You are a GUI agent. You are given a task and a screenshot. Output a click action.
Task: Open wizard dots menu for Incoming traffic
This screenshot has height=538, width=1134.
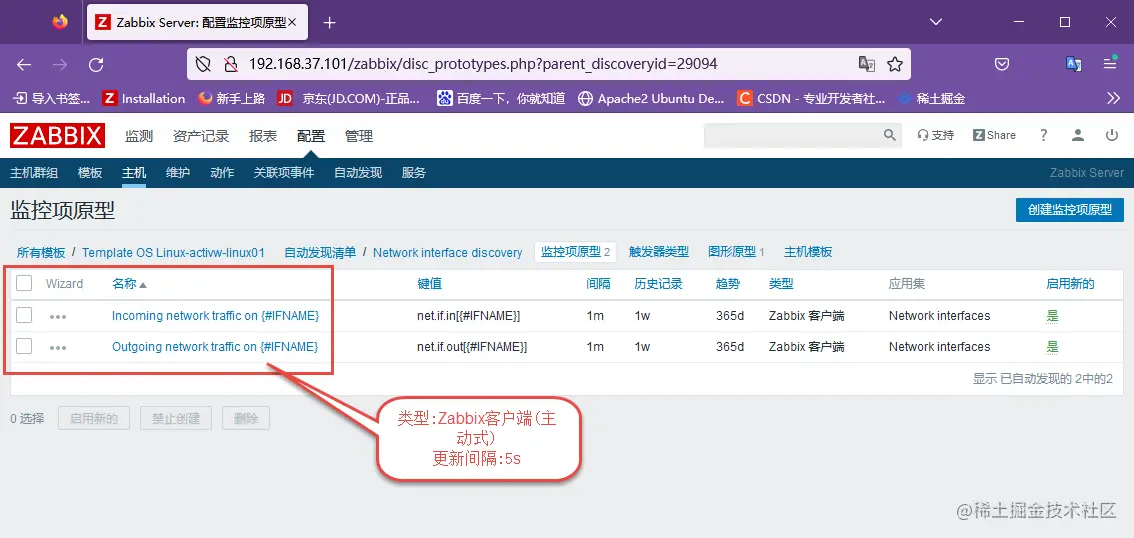click(58, 317)
